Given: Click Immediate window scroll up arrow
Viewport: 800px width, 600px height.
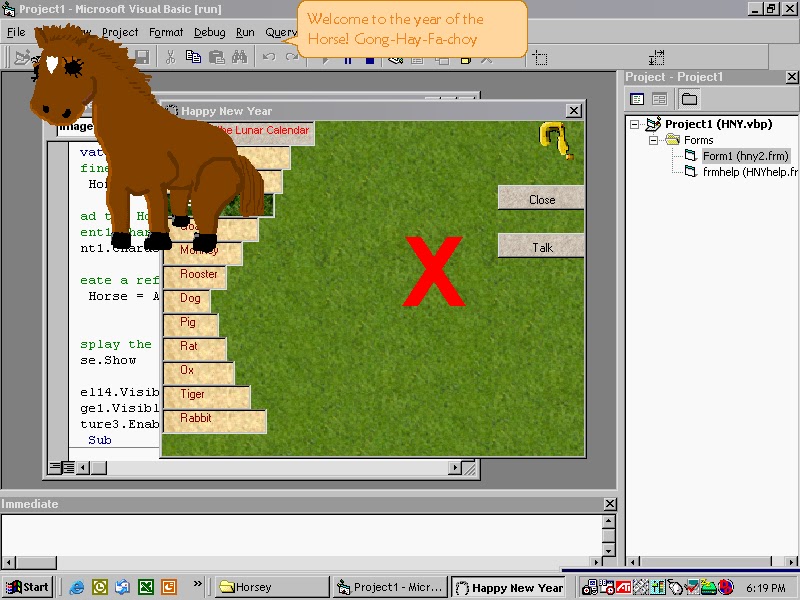Looking at the screenshot, I should click(x=608, y=521).
